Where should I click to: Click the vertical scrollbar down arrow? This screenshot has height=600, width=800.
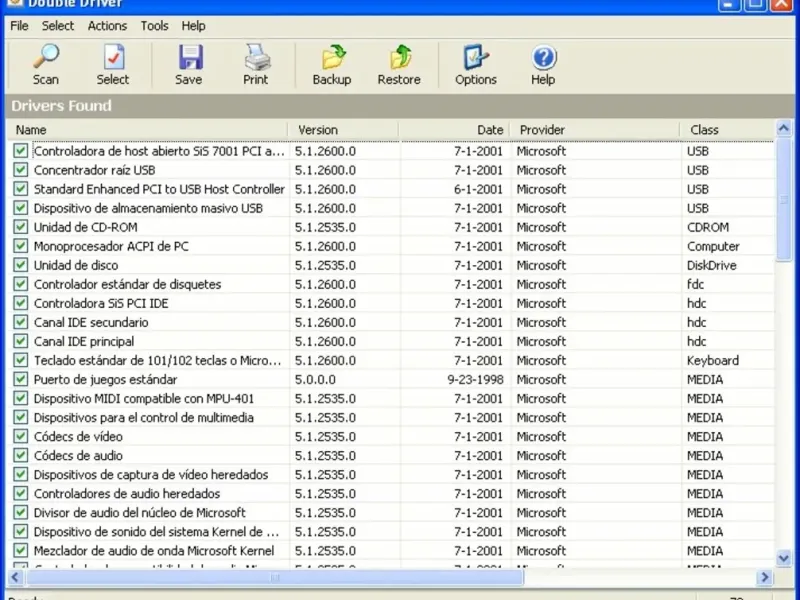tap(785, 558)
